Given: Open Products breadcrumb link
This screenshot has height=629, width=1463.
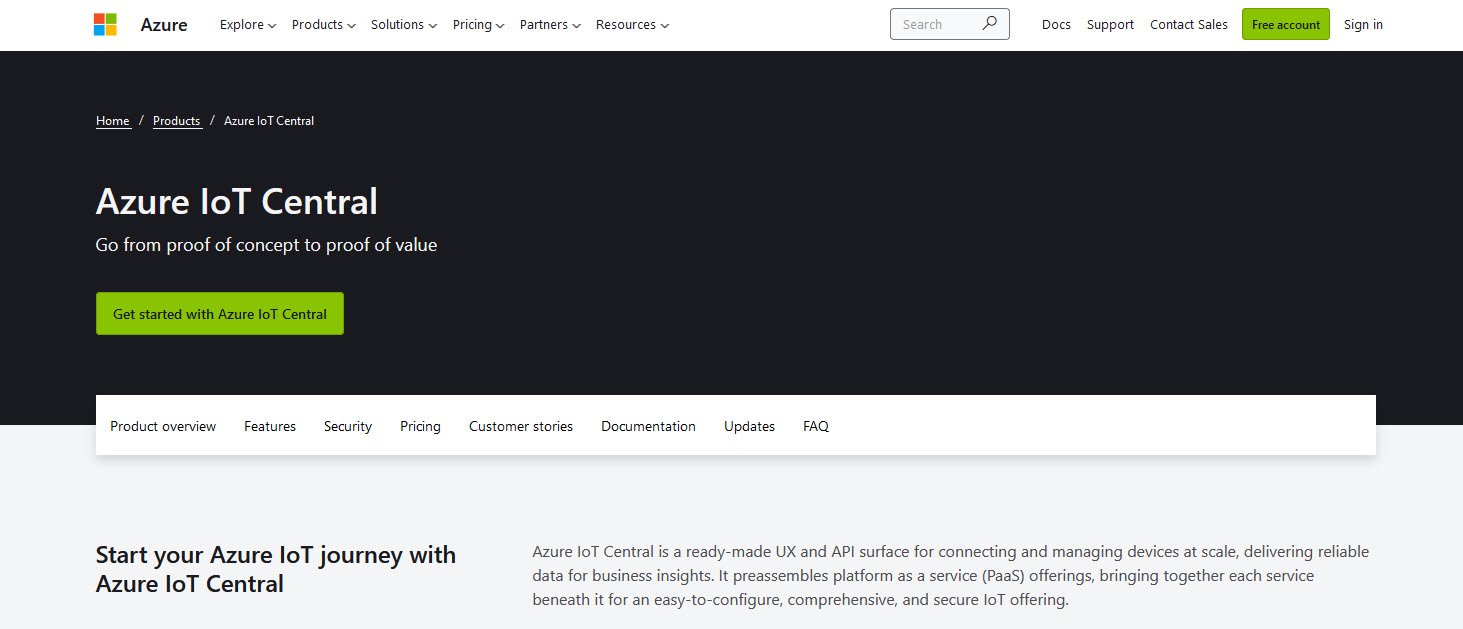Looking at the screenshot, I should pos(177,120).
